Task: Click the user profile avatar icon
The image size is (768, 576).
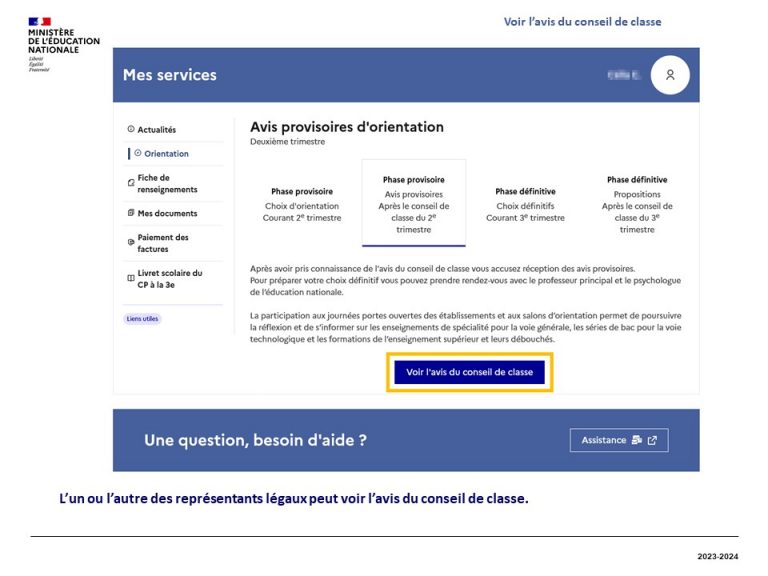Action: [670, 75]
